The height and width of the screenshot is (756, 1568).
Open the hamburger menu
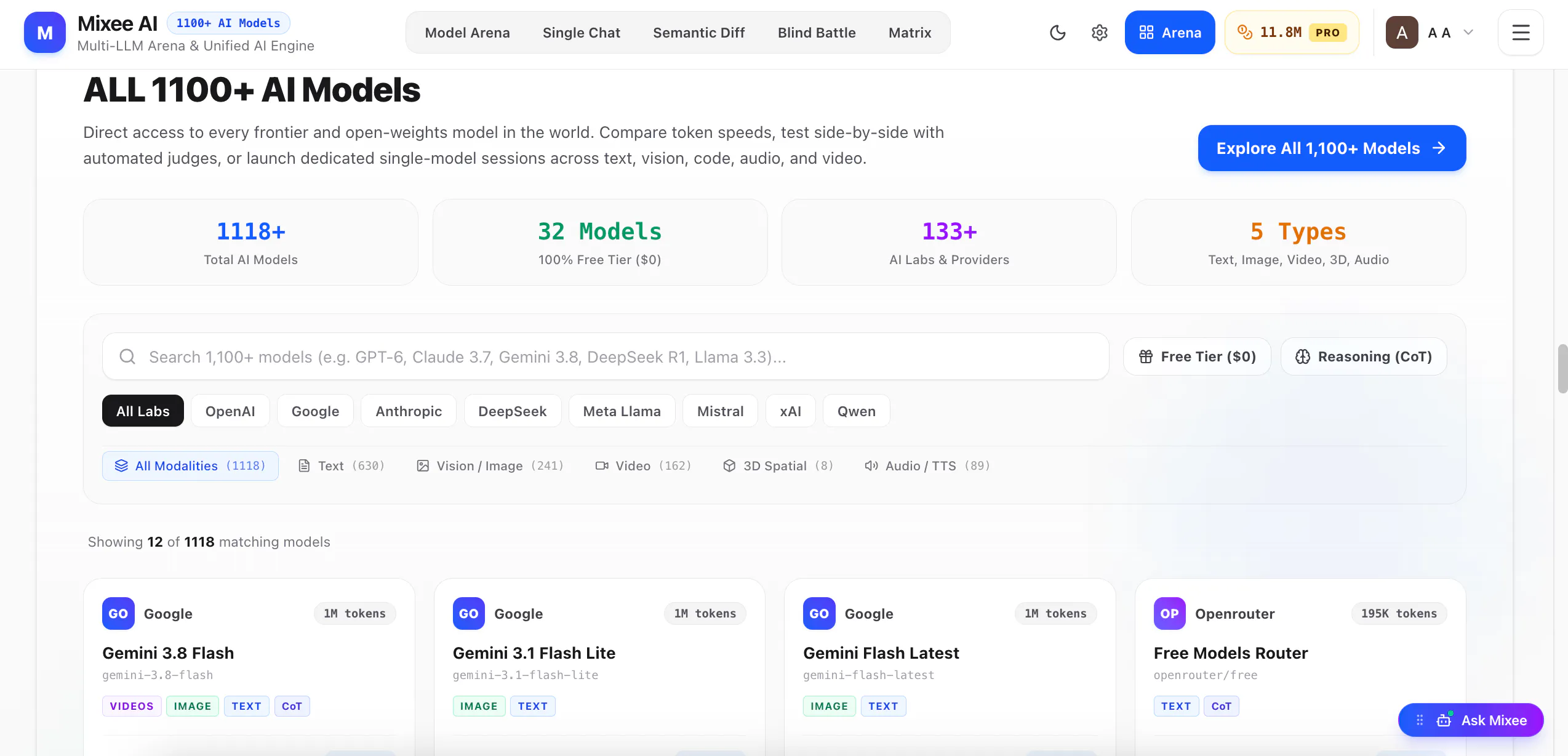(1521, 33)
